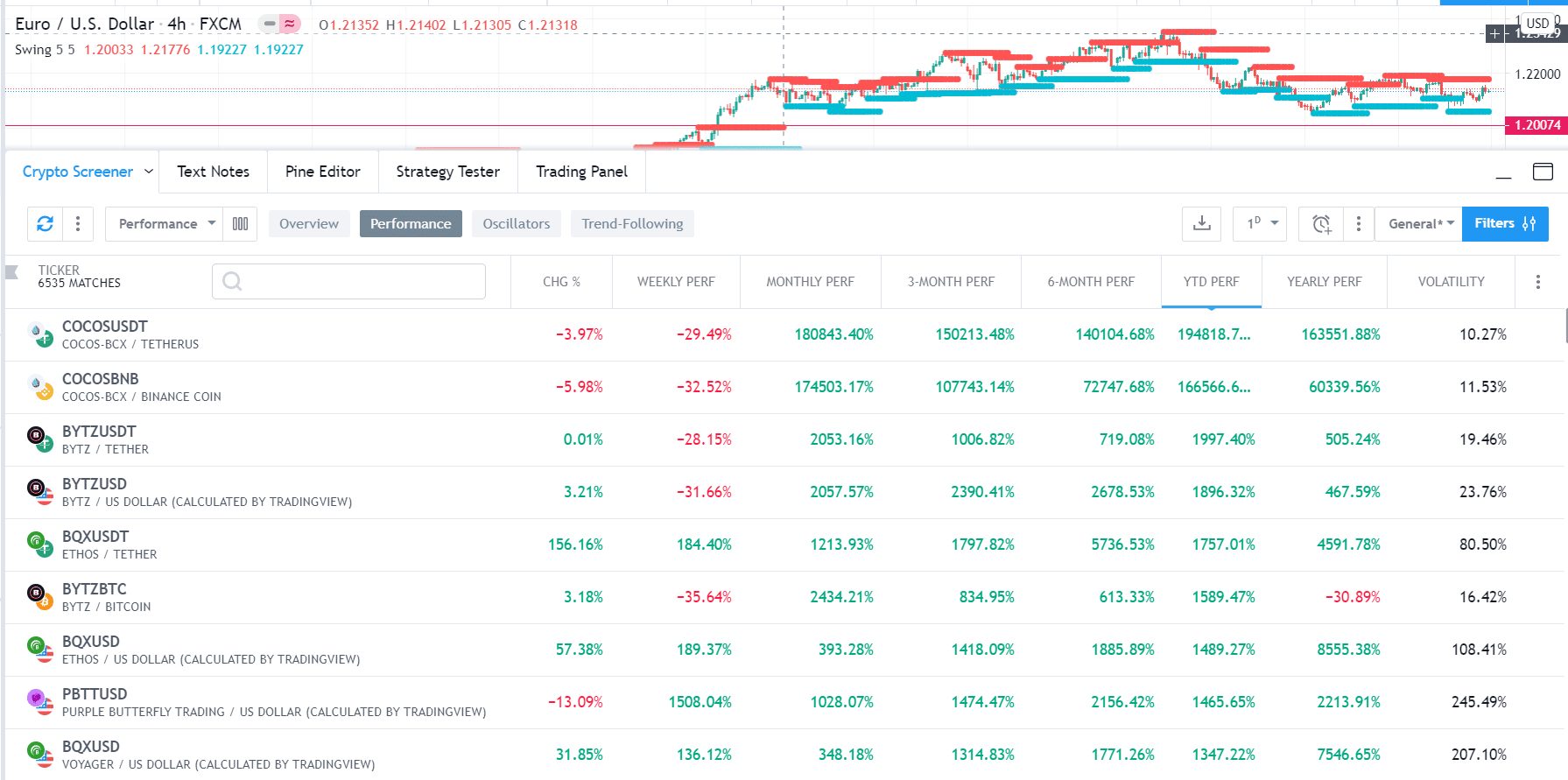Sort by CHG % column
1568x780 pixels.
(561, 282)
